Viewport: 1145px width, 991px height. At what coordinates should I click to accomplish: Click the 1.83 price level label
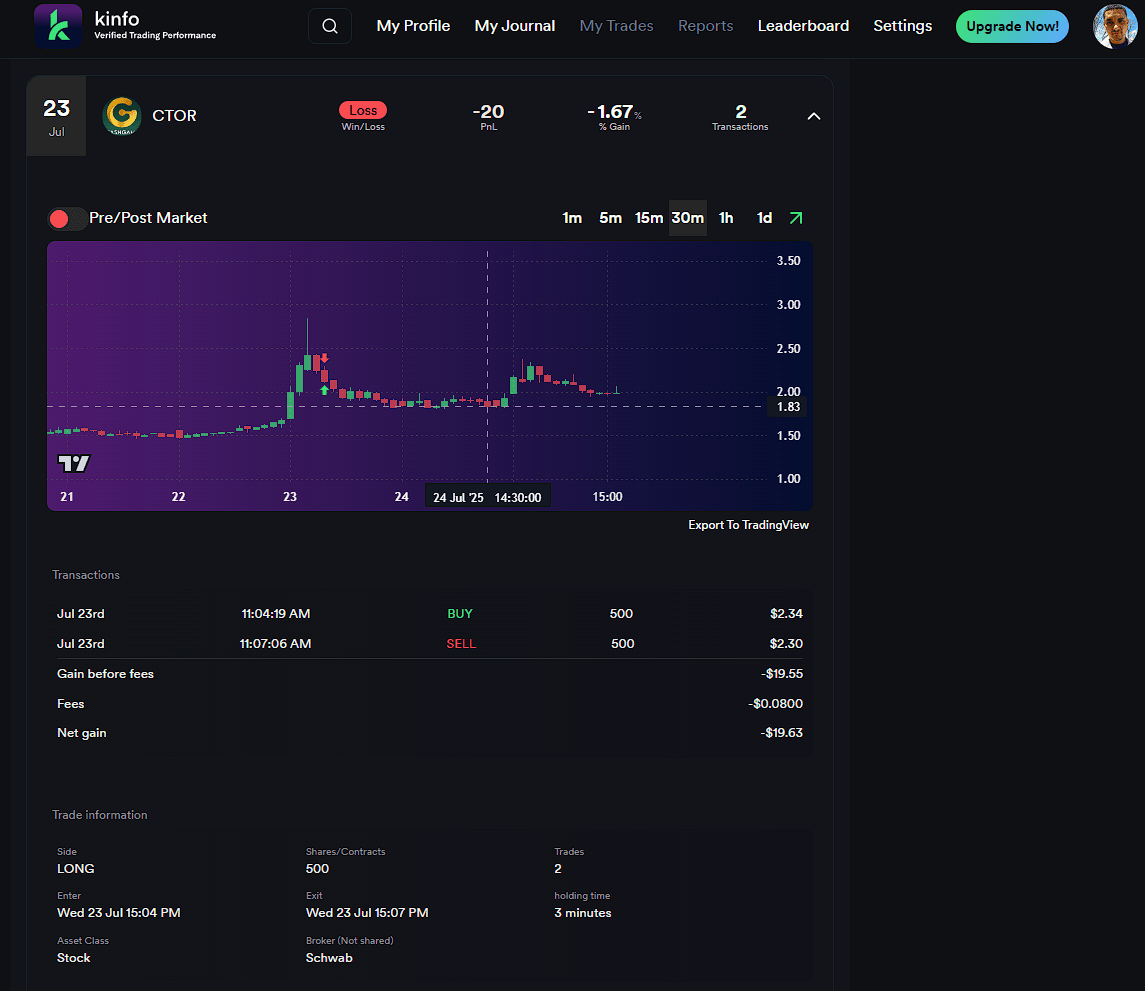click(x=788, y=407)
